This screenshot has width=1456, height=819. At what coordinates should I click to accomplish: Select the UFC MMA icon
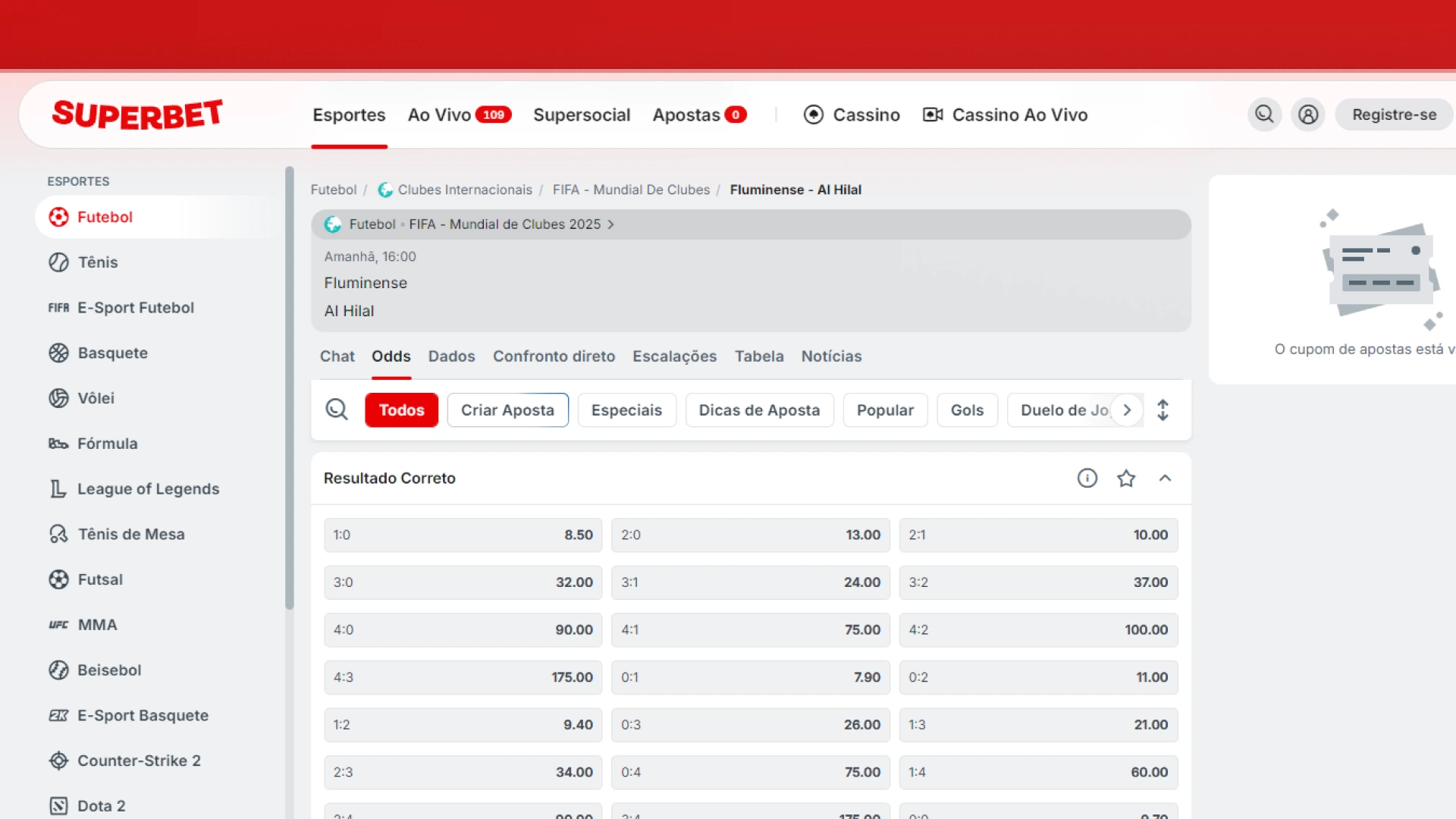(x=58, y=625)
